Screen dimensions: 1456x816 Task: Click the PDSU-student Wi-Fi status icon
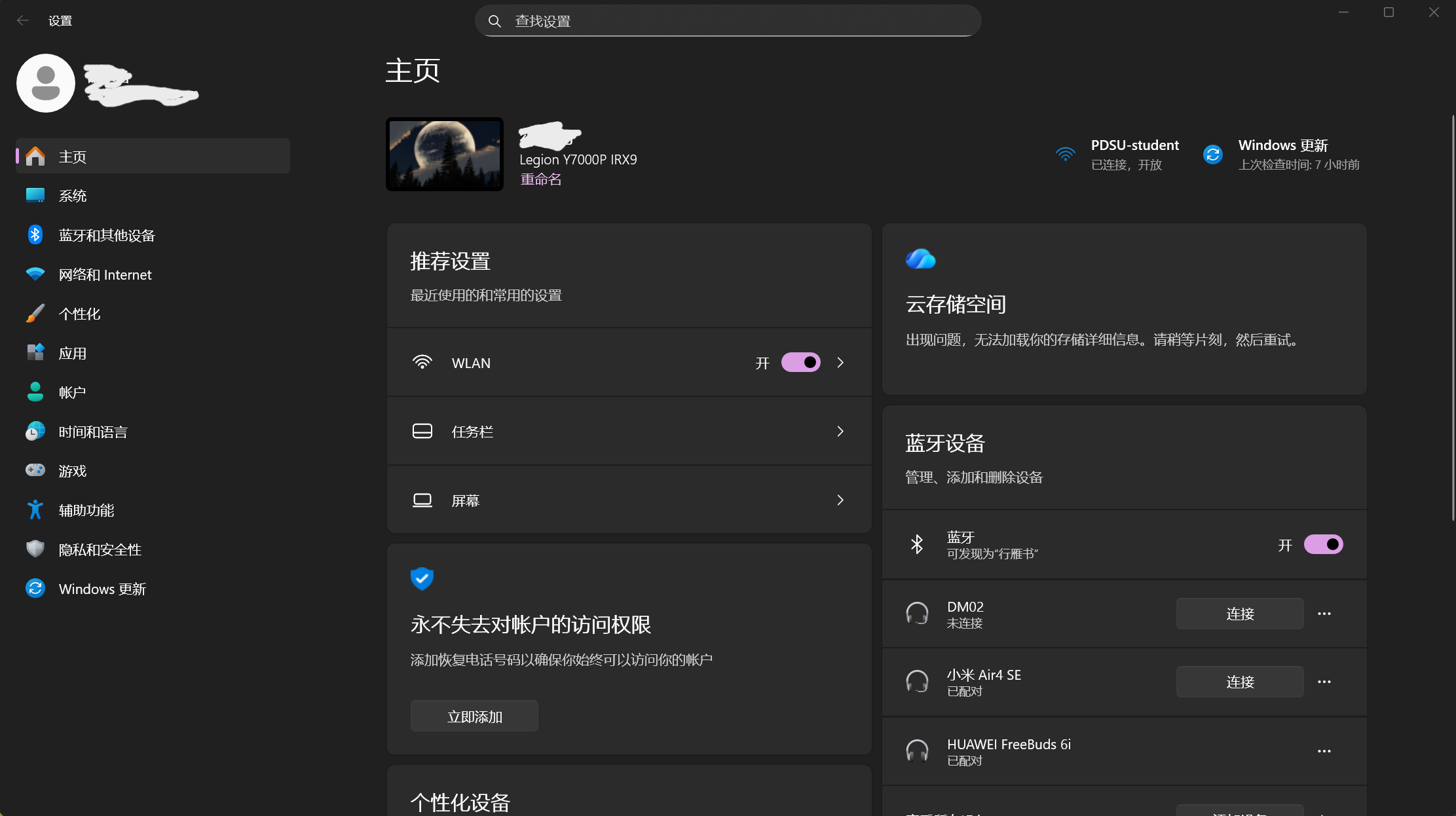click(x=1066, y=155)
